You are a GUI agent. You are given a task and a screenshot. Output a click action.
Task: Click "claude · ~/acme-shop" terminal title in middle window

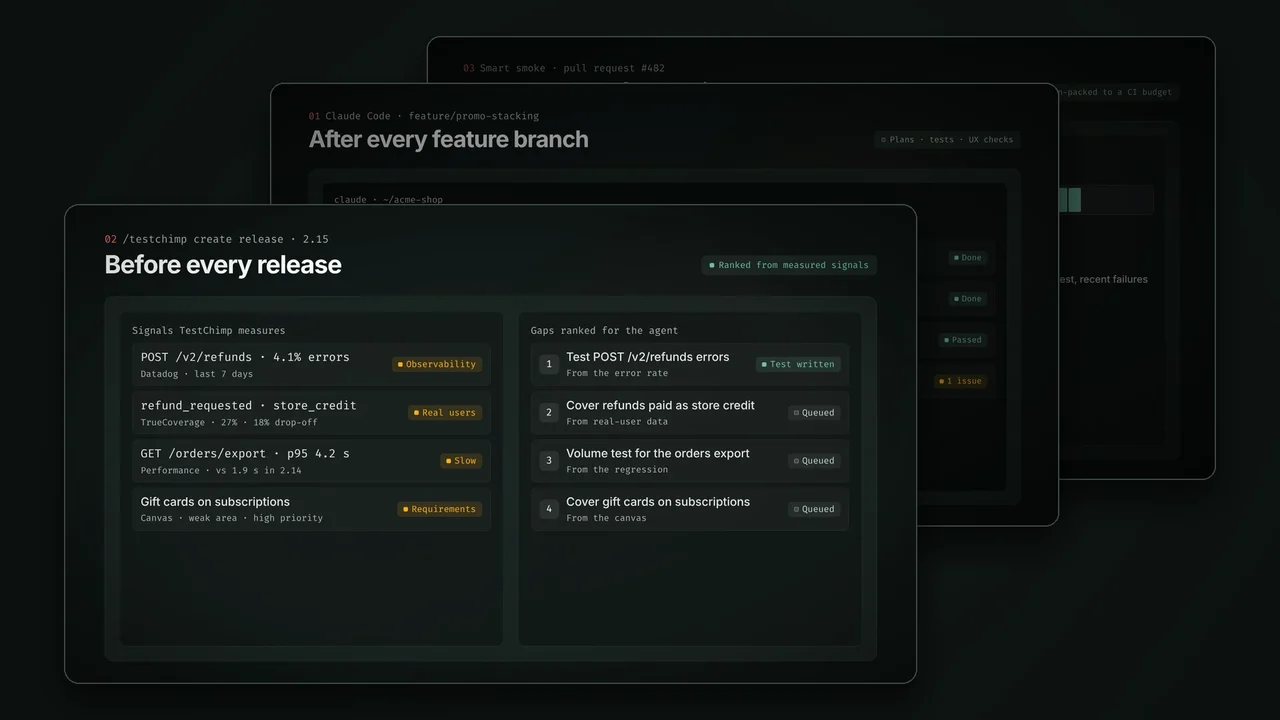click(x=389, y=200)
